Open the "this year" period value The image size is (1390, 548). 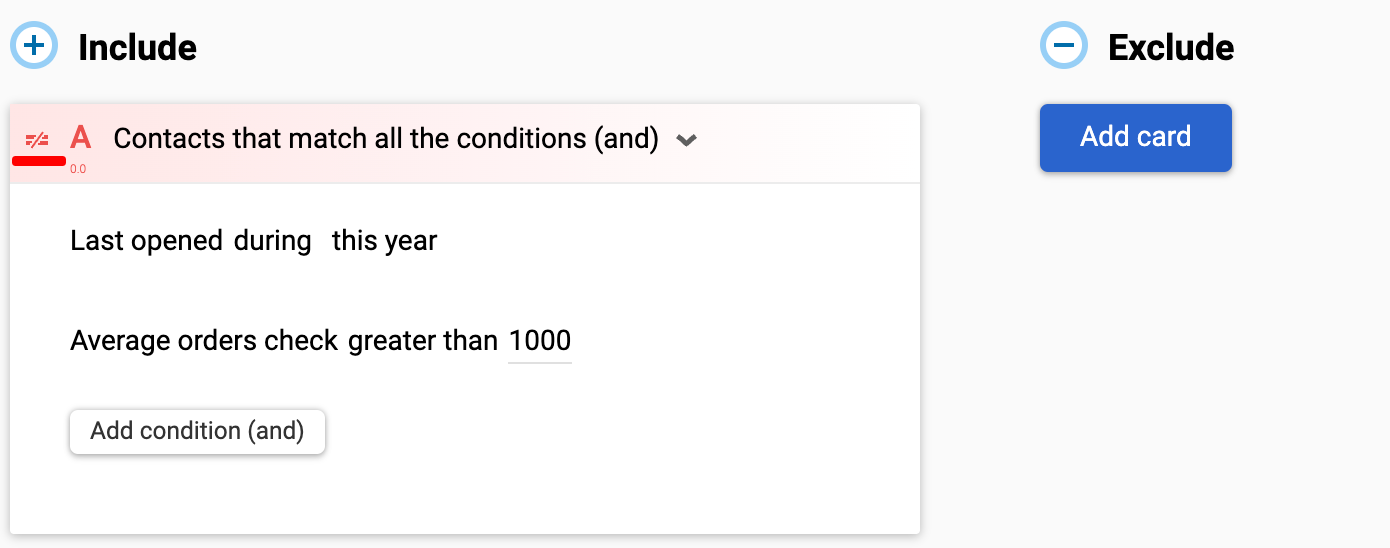385,241
